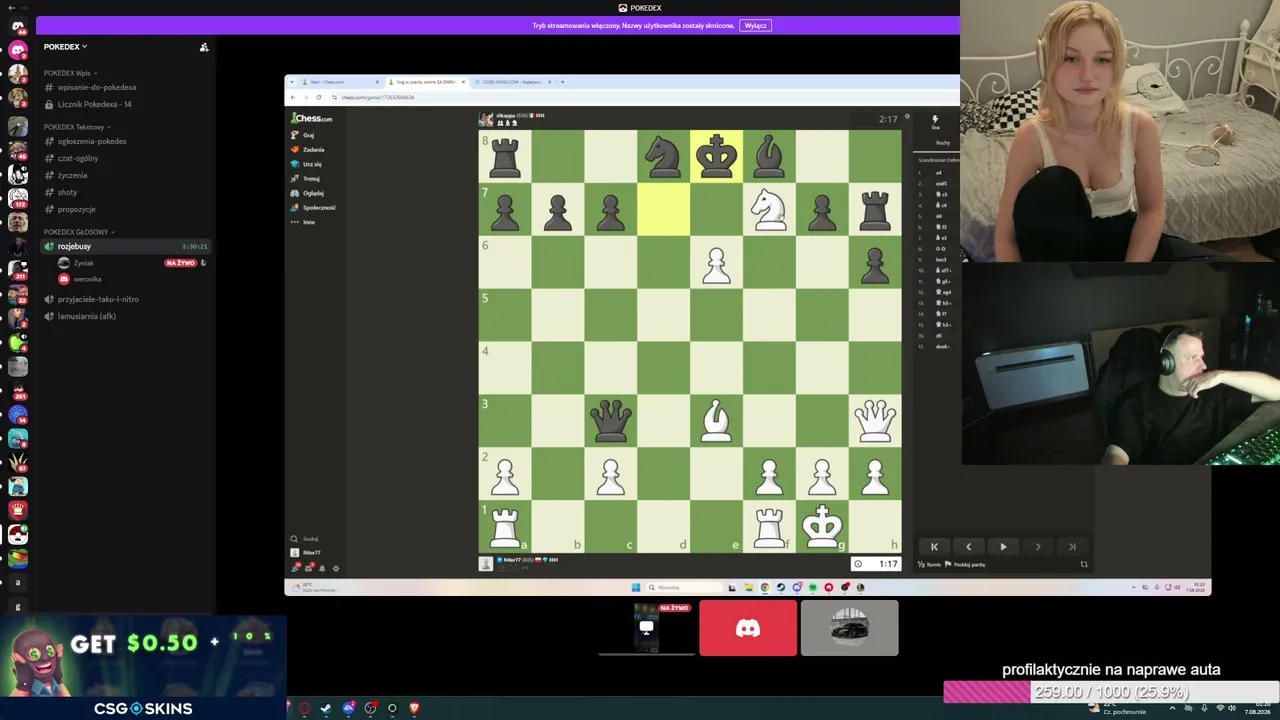The width and height of the screenshot is (1280, 720).
Task: Click the black queen on c3
Action: tap(611, 420)
